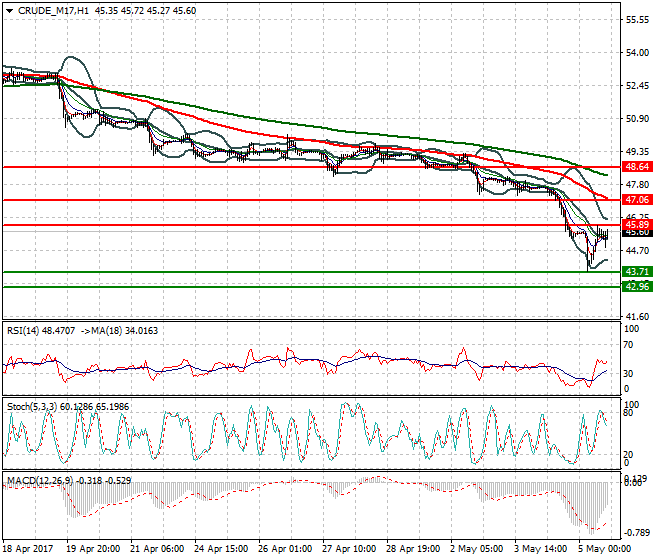
Task: Click the 18 Apr 2017 date label
Action: (x=28, y=549)
